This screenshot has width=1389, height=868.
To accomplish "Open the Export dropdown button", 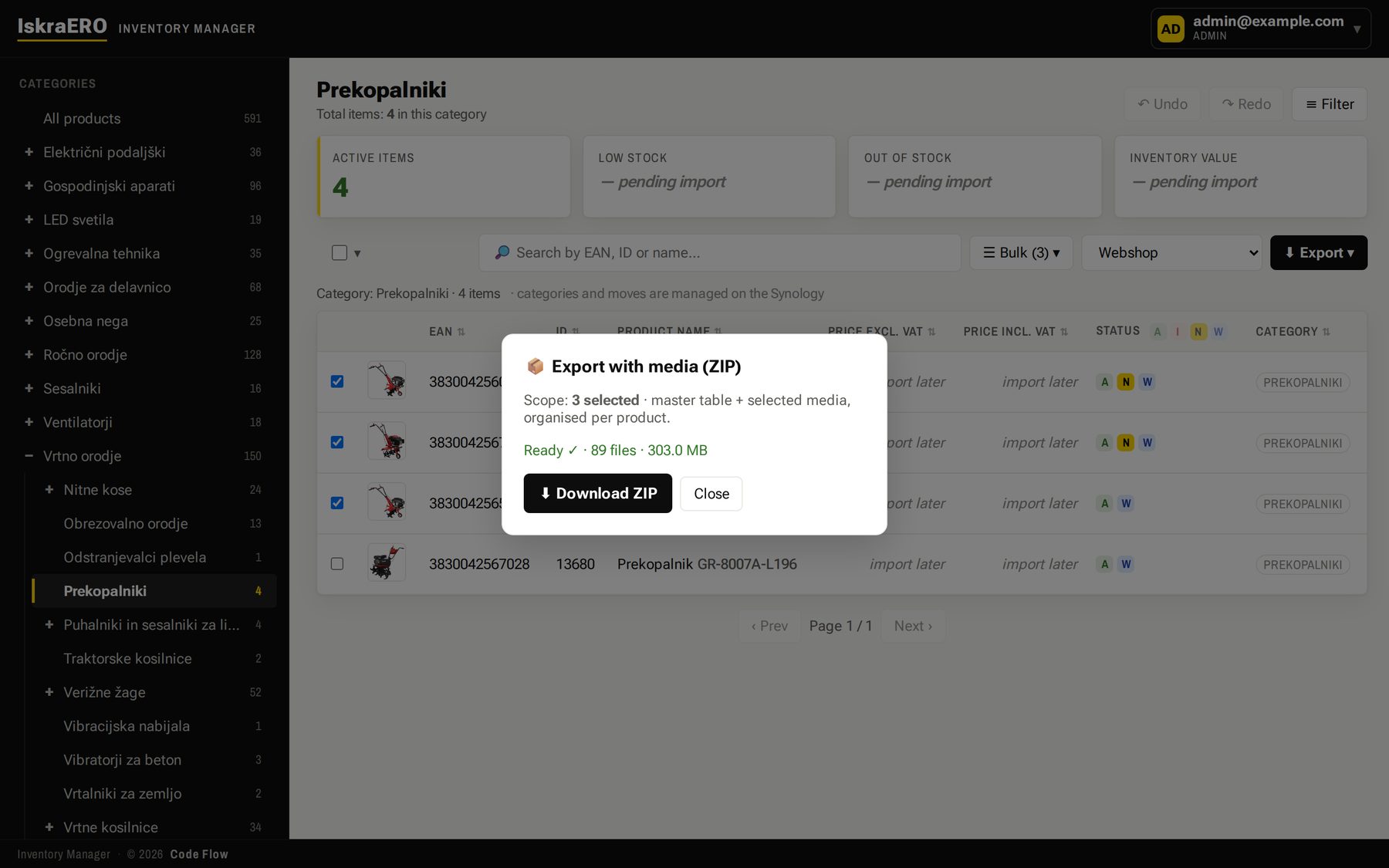I will click(x=1319, y=252).
